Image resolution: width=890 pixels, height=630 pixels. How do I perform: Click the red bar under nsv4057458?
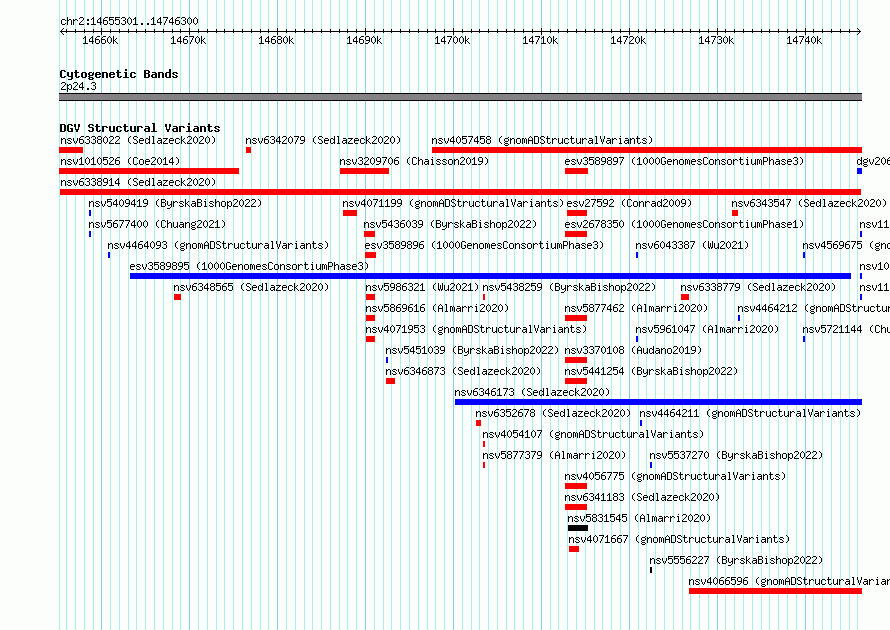[x=646, y=150]
